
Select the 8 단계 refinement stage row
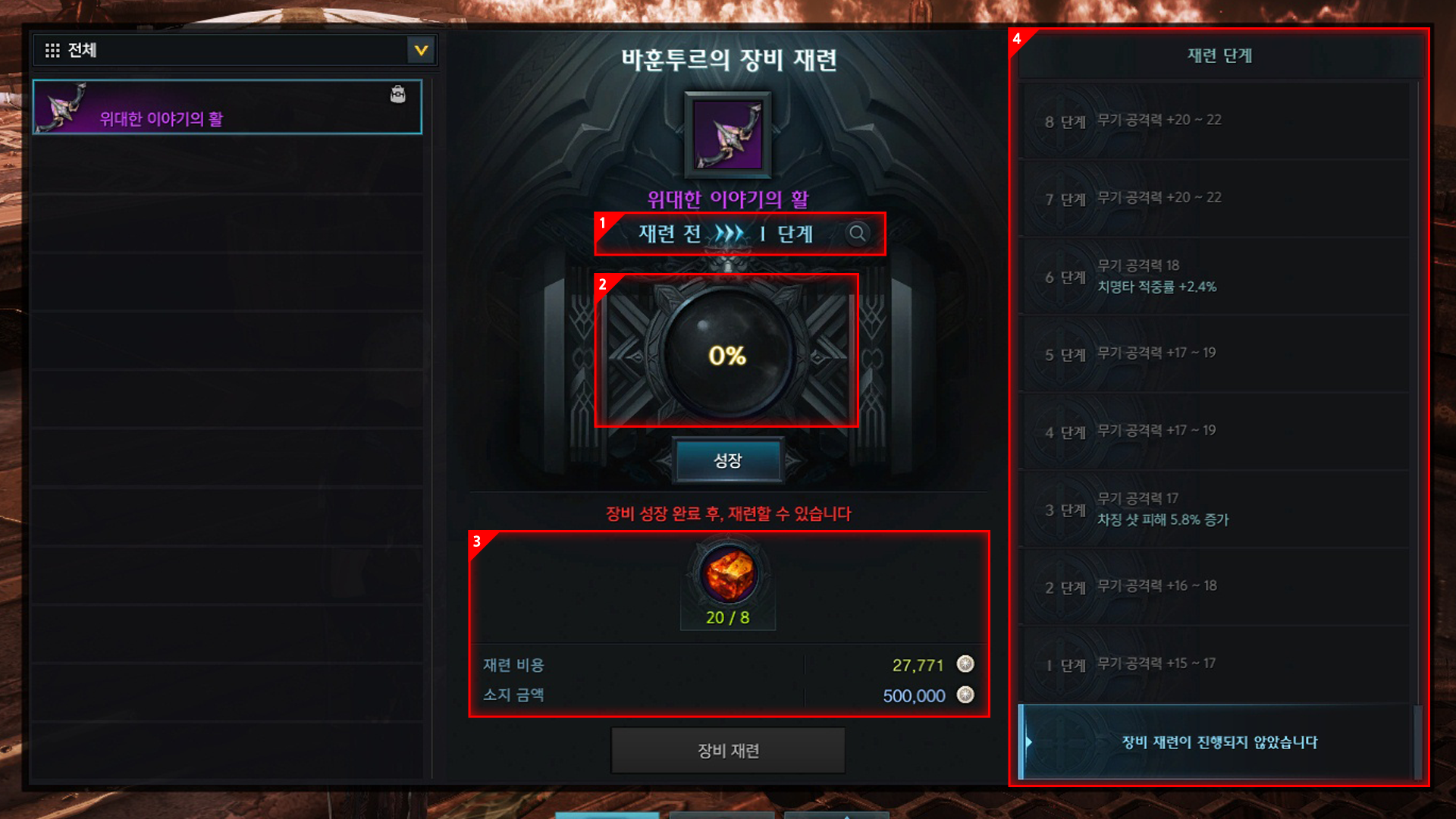1215,121
